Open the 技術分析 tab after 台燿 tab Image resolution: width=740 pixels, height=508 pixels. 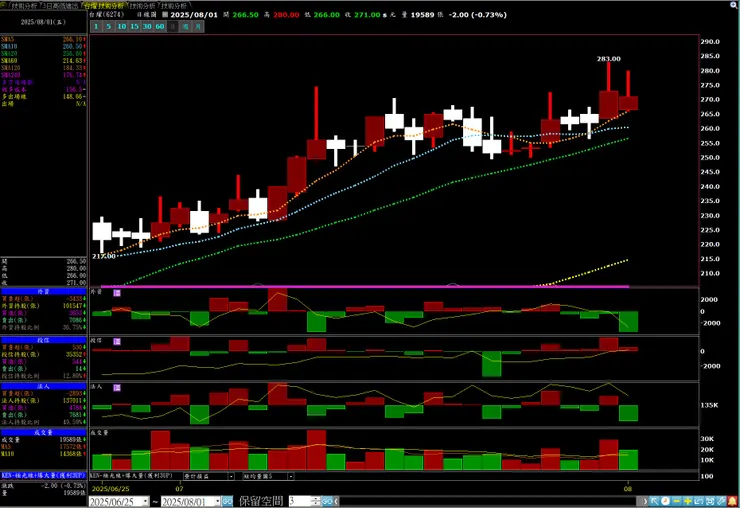[143, 6]
